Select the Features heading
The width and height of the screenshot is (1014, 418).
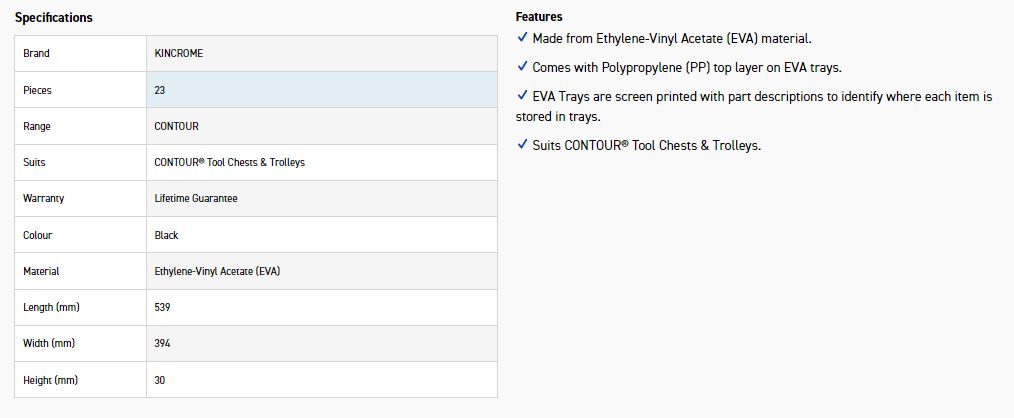click(539, 17)
